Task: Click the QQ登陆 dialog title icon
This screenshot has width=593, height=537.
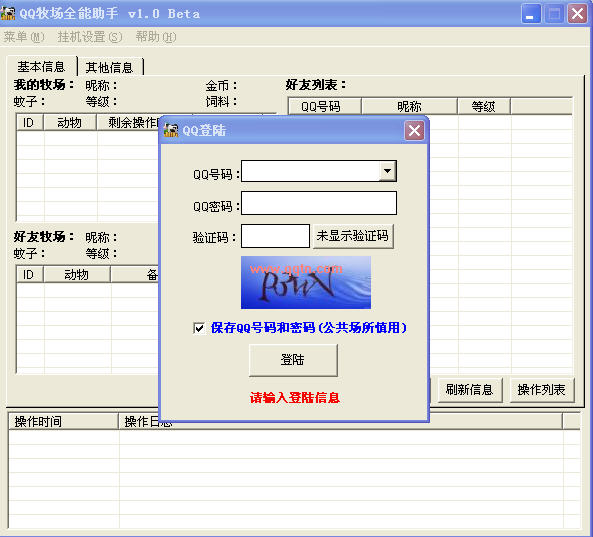Action: click(171, 130)
